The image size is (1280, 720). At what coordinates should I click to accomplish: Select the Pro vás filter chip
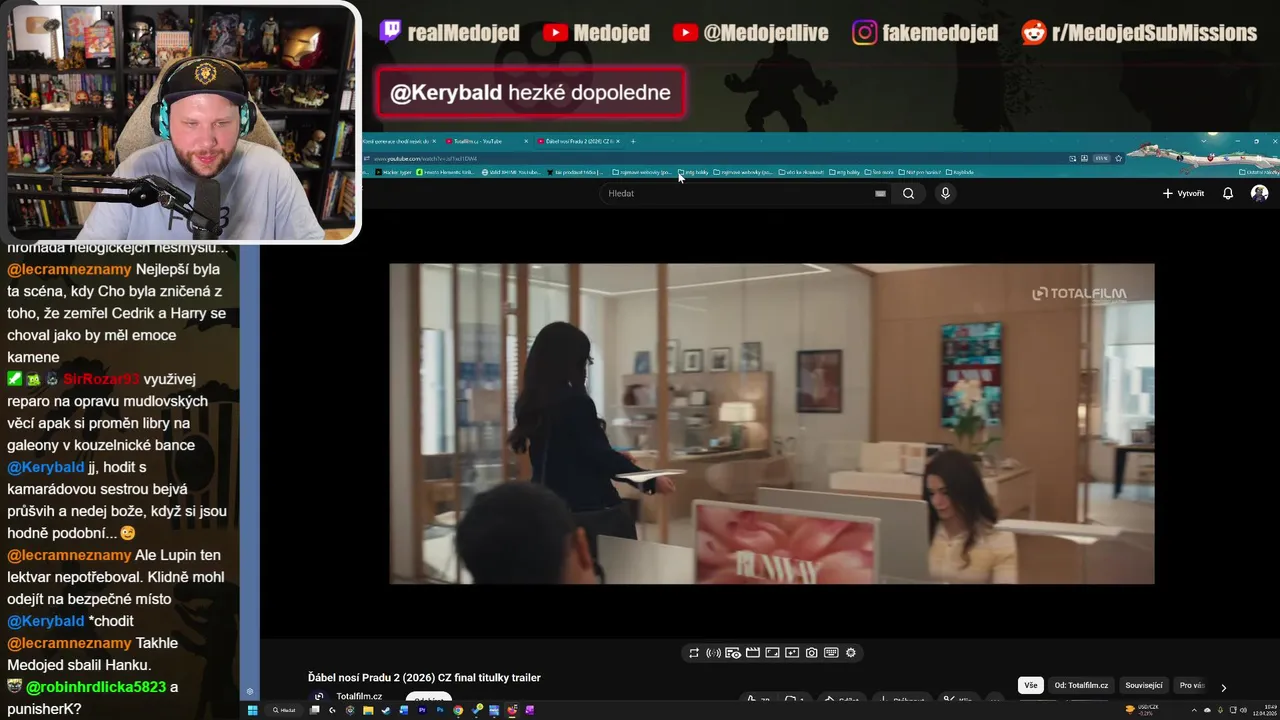coord(1192,685)
